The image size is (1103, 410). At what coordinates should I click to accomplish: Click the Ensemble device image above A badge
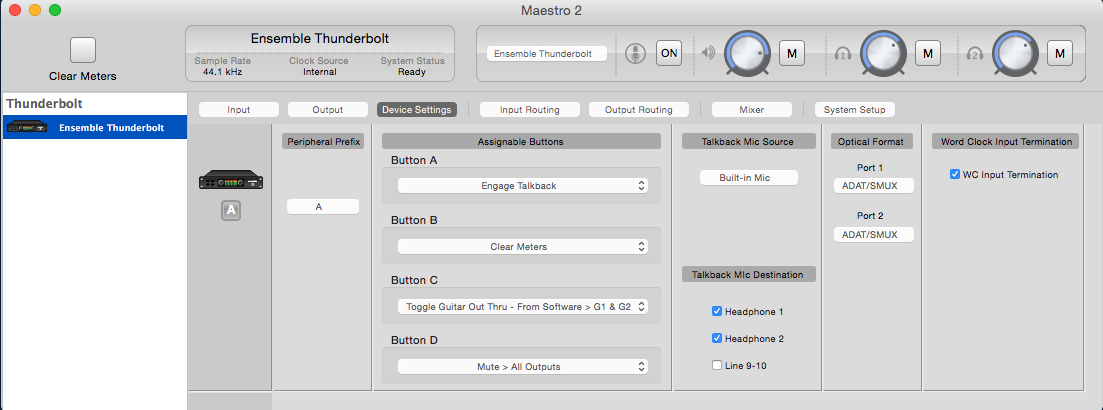pyautogui.click(x=231, y=181)
